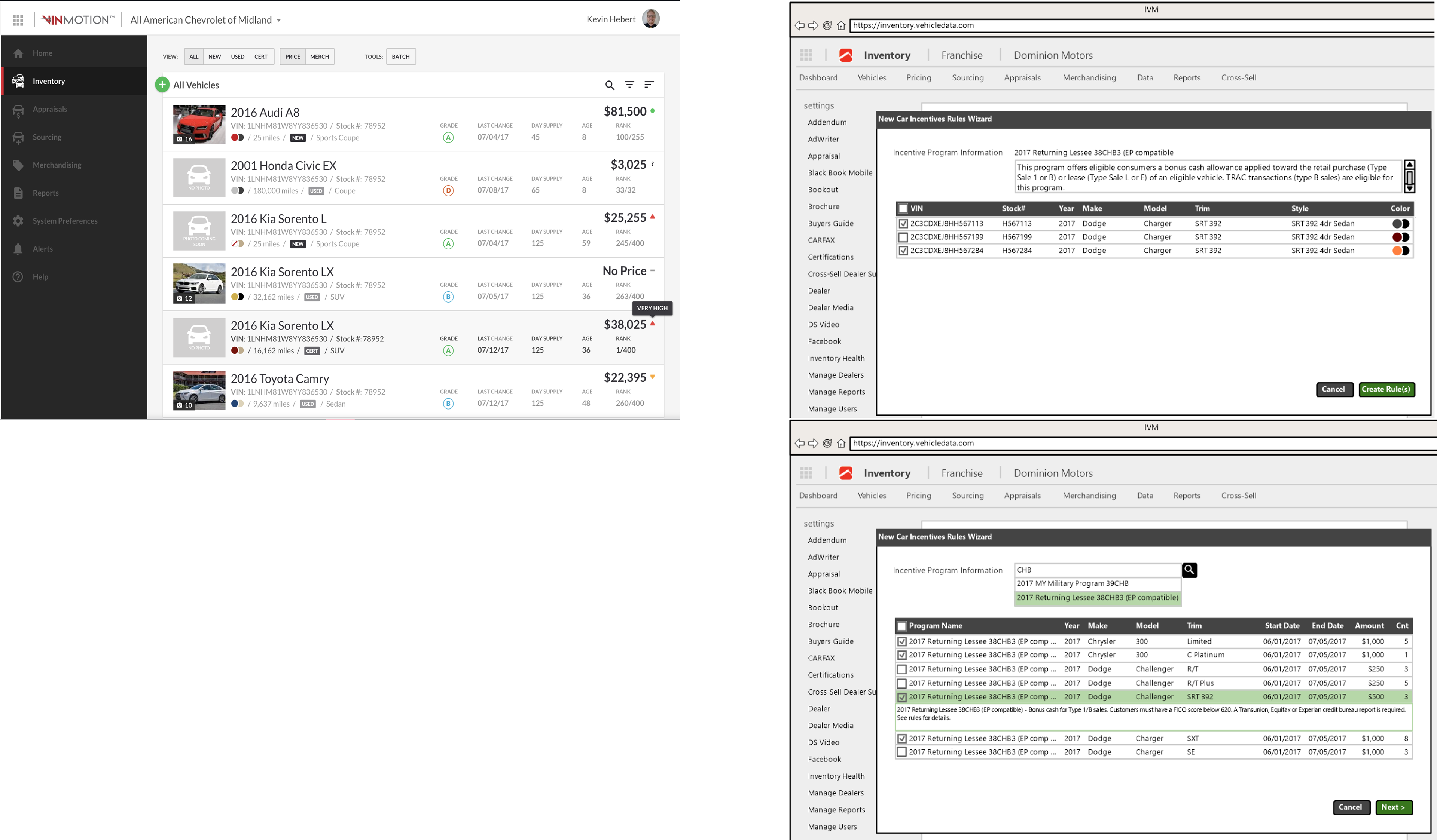Toggle the Challenger R/T Plus program checkbox
This screenshot has width=1437, height=840.
point(901,683)
